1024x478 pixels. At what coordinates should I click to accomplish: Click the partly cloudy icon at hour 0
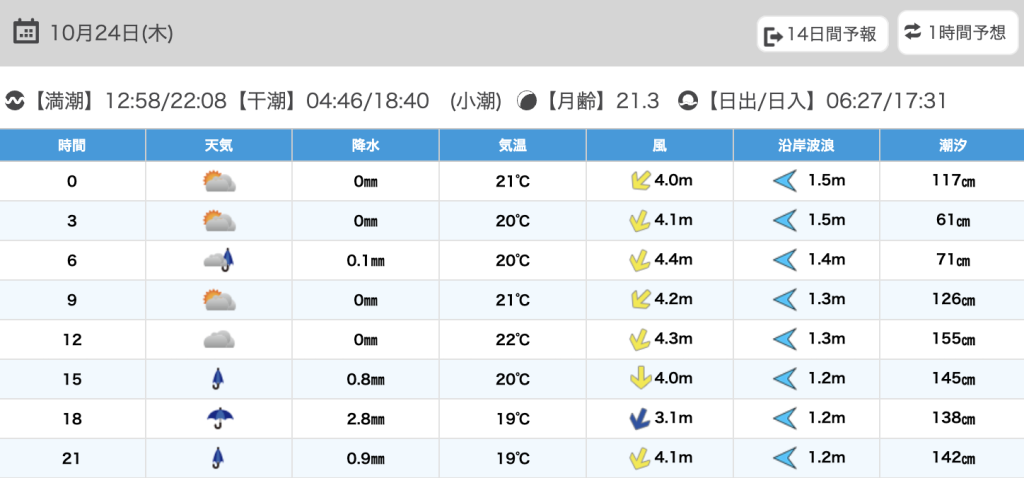tap(218, 181)
